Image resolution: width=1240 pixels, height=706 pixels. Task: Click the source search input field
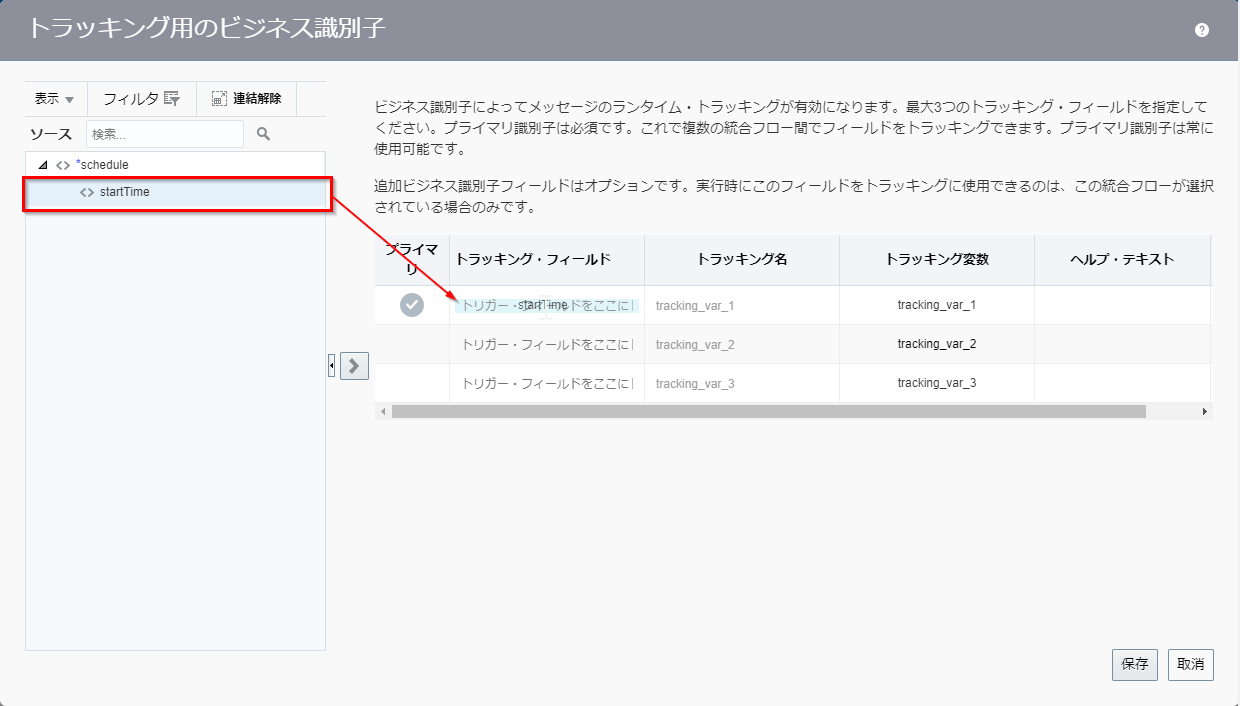tap(164, 134)
